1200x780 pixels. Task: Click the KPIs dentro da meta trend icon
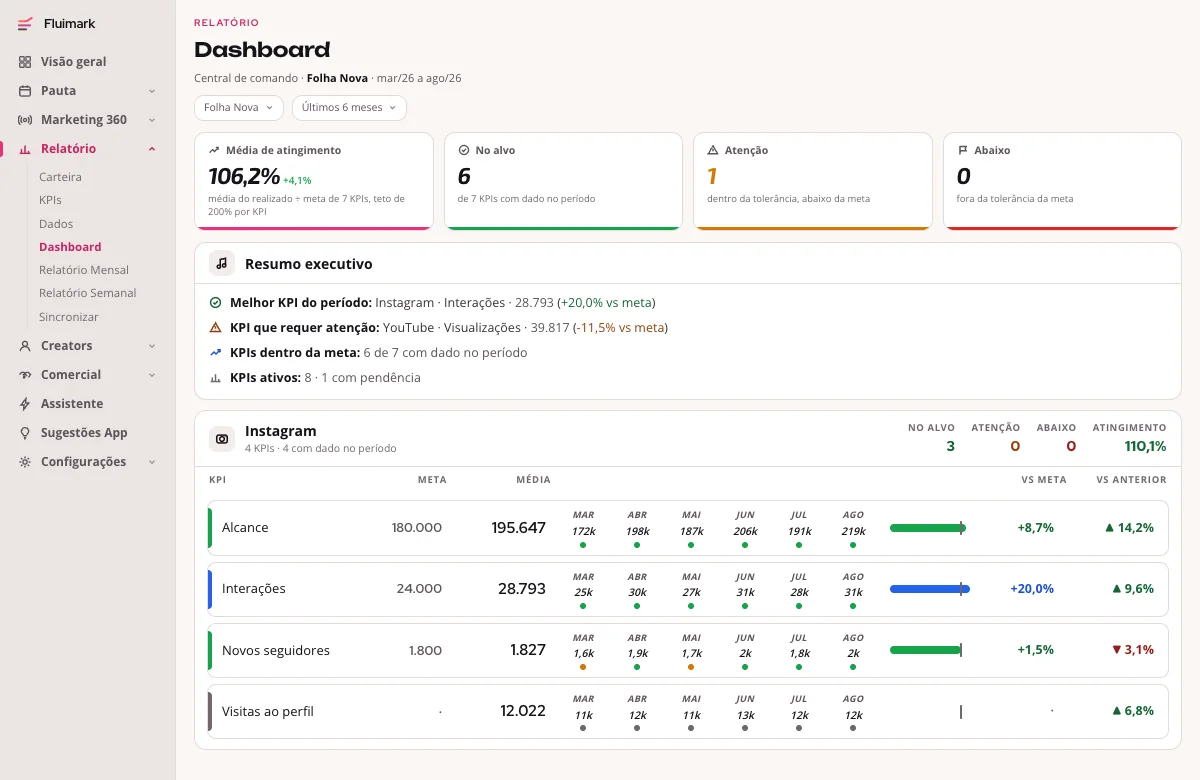(x=215, y=352)
